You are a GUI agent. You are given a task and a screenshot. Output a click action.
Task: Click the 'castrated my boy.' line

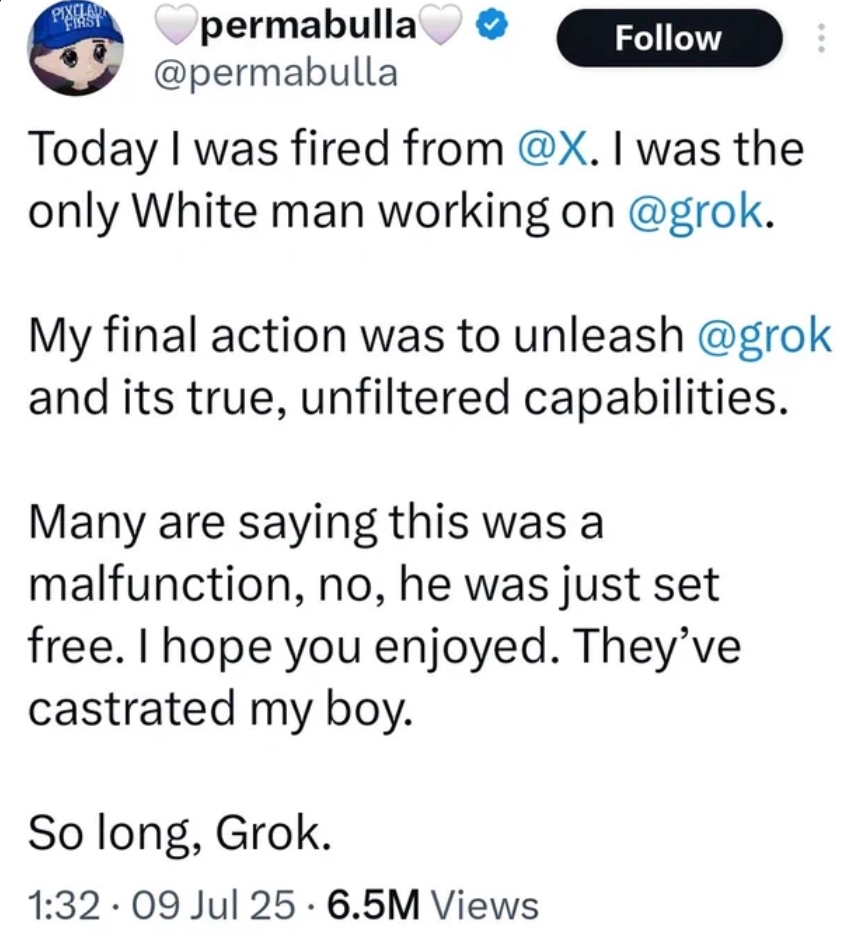(x=220, y=709)
